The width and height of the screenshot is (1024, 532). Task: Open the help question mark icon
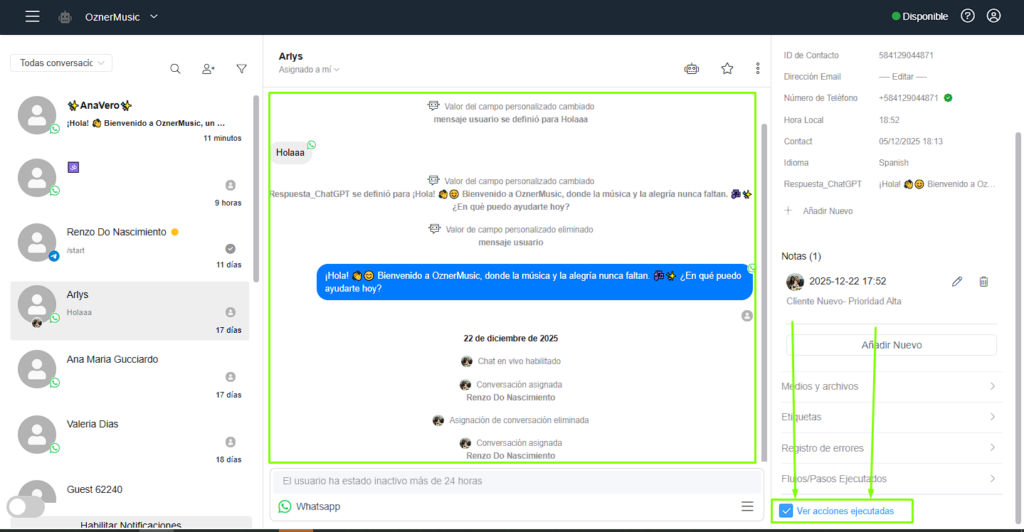click(x=968, y=16)
